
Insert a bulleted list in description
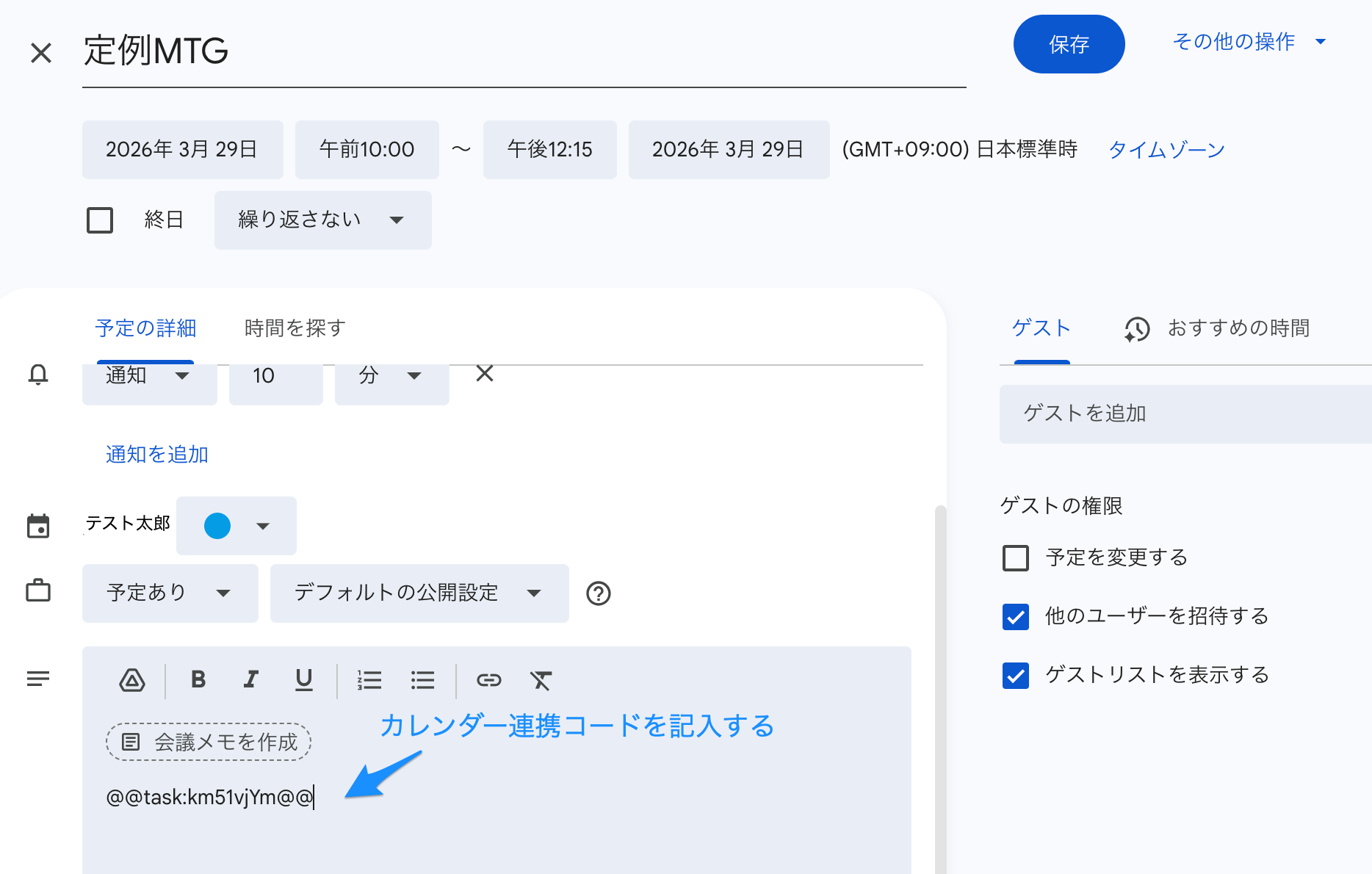[x=422, y=680]
